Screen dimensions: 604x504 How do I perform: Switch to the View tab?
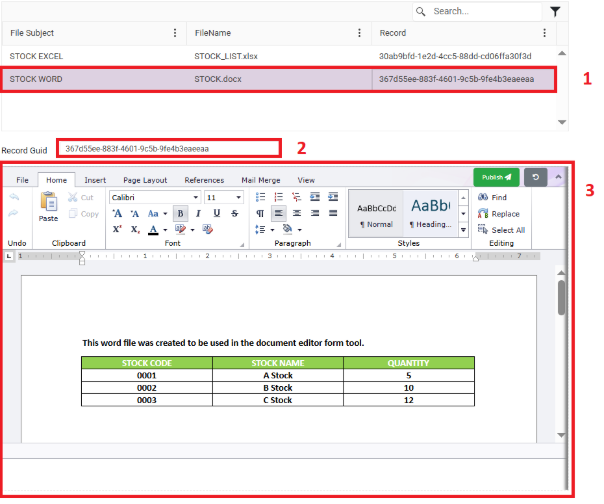(306, 180)
